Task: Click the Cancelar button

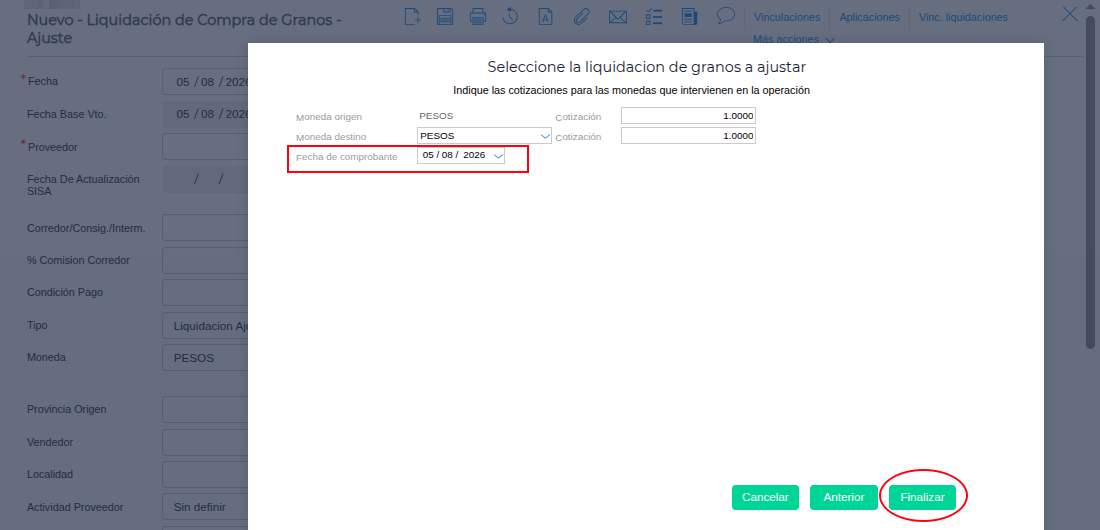Action: [x=765, y=497]
